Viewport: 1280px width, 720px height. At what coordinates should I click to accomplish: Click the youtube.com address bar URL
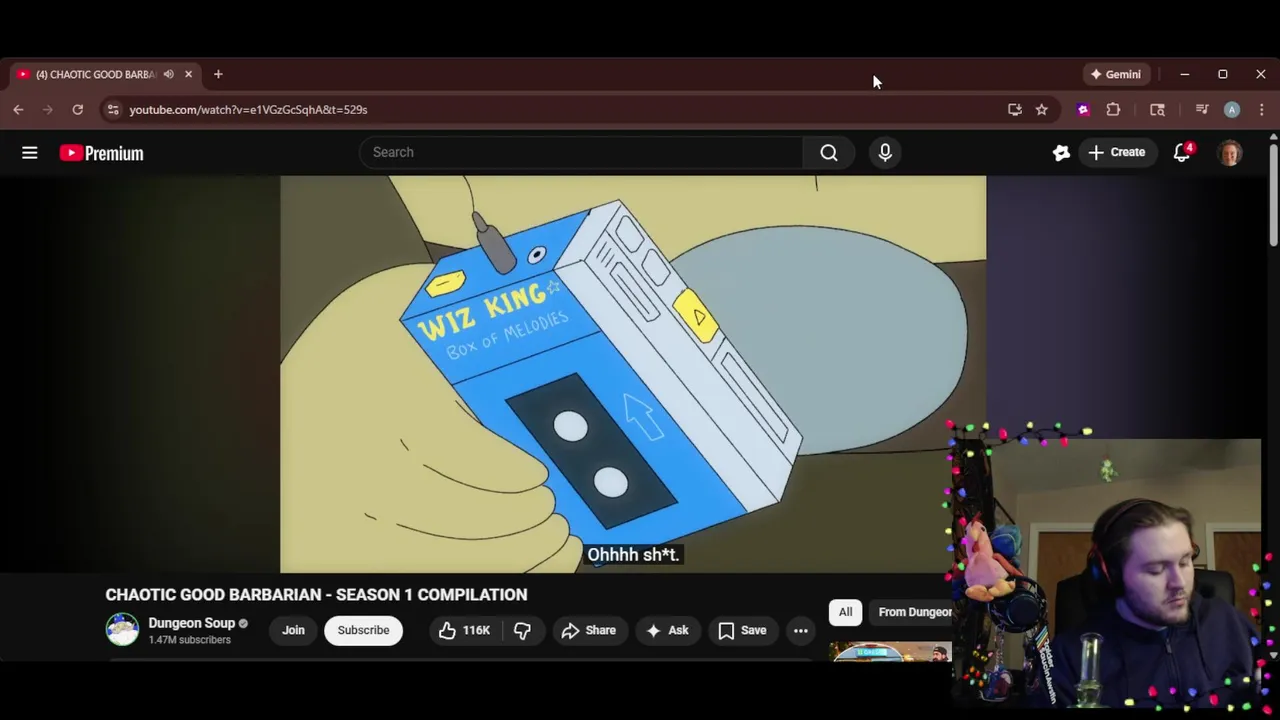coord(248,110)
